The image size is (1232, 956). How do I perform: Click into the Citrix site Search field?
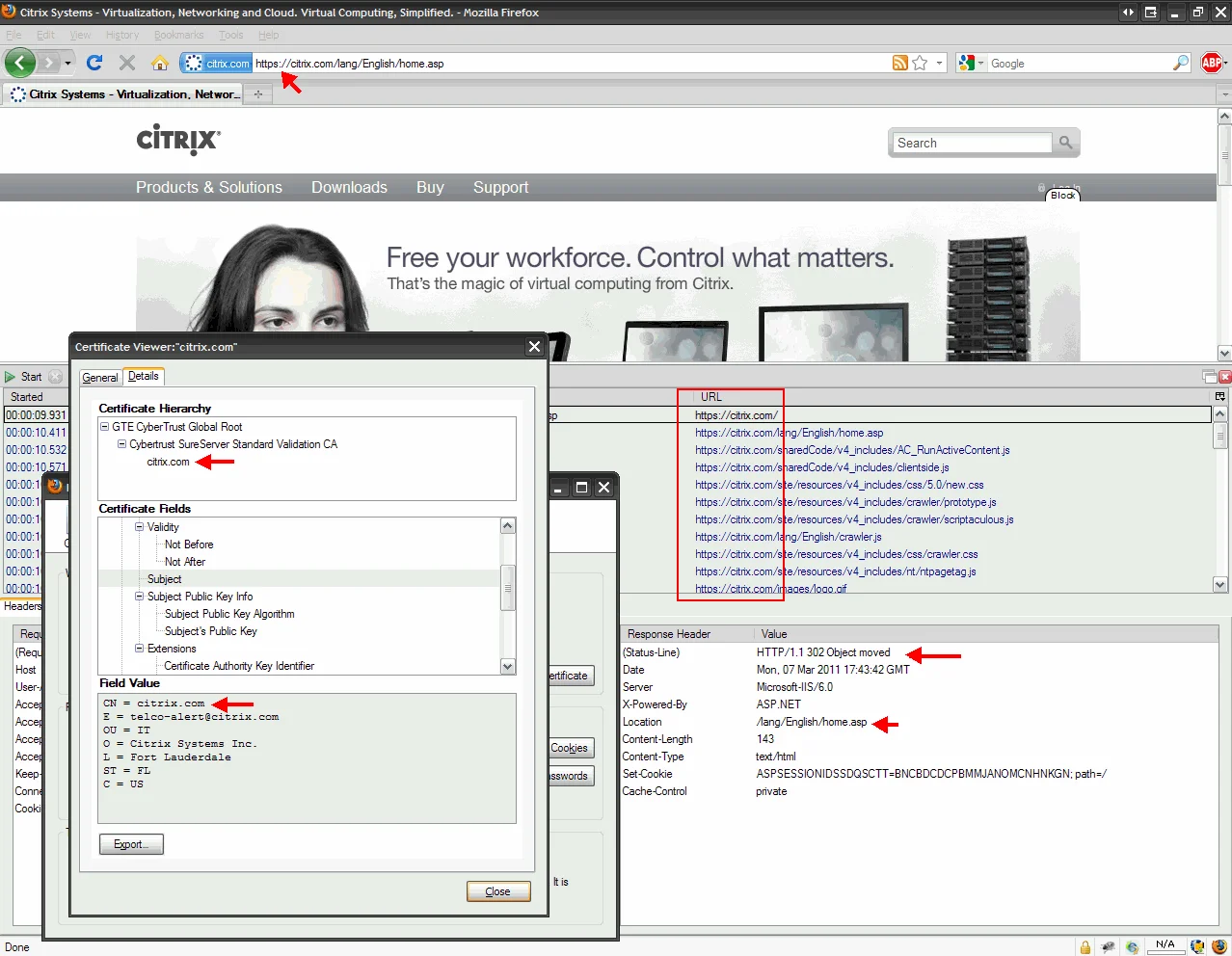[x=972, y=143]
